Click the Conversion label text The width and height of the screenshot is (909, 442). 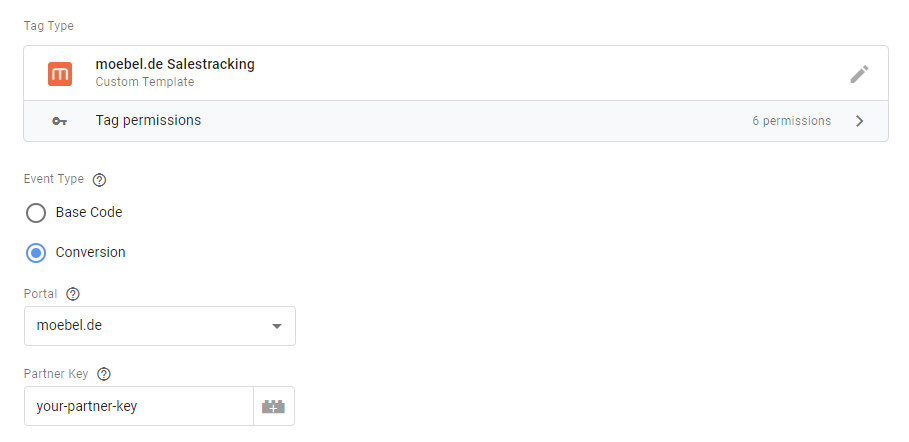[x=90, y=252]
